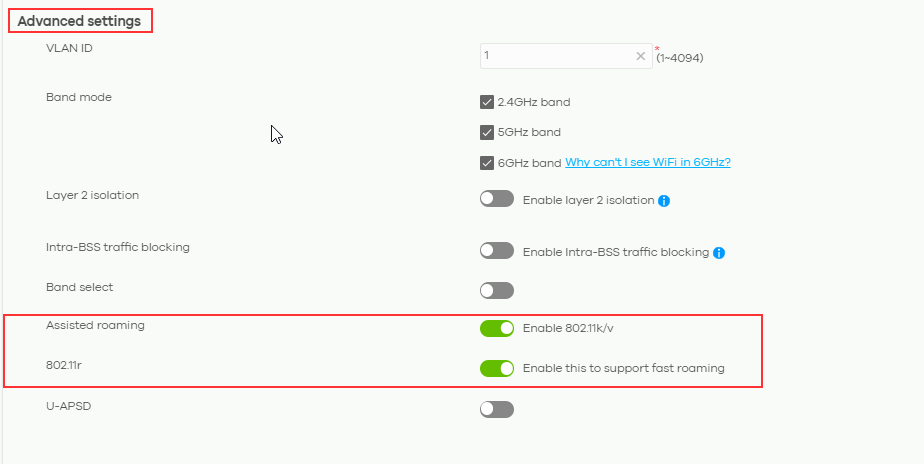The height and width of the screenshot is (464, 924).
Task: Uncheck the 5GHz band checkbox
Action: [487, 132]
